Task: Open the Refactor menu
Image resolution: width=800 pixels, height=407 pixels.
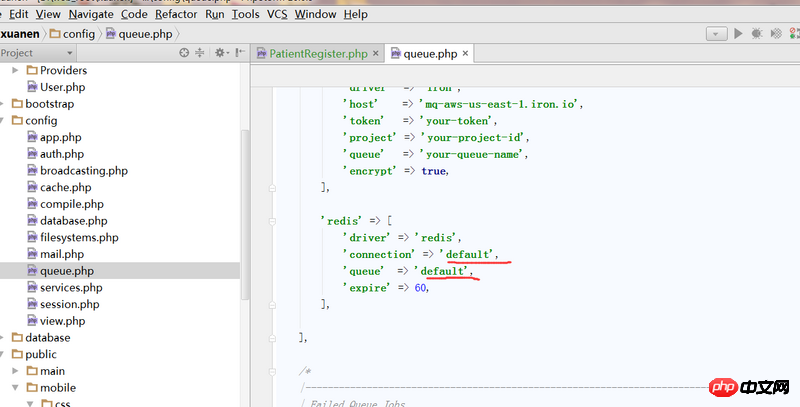Action: (176, 15)
